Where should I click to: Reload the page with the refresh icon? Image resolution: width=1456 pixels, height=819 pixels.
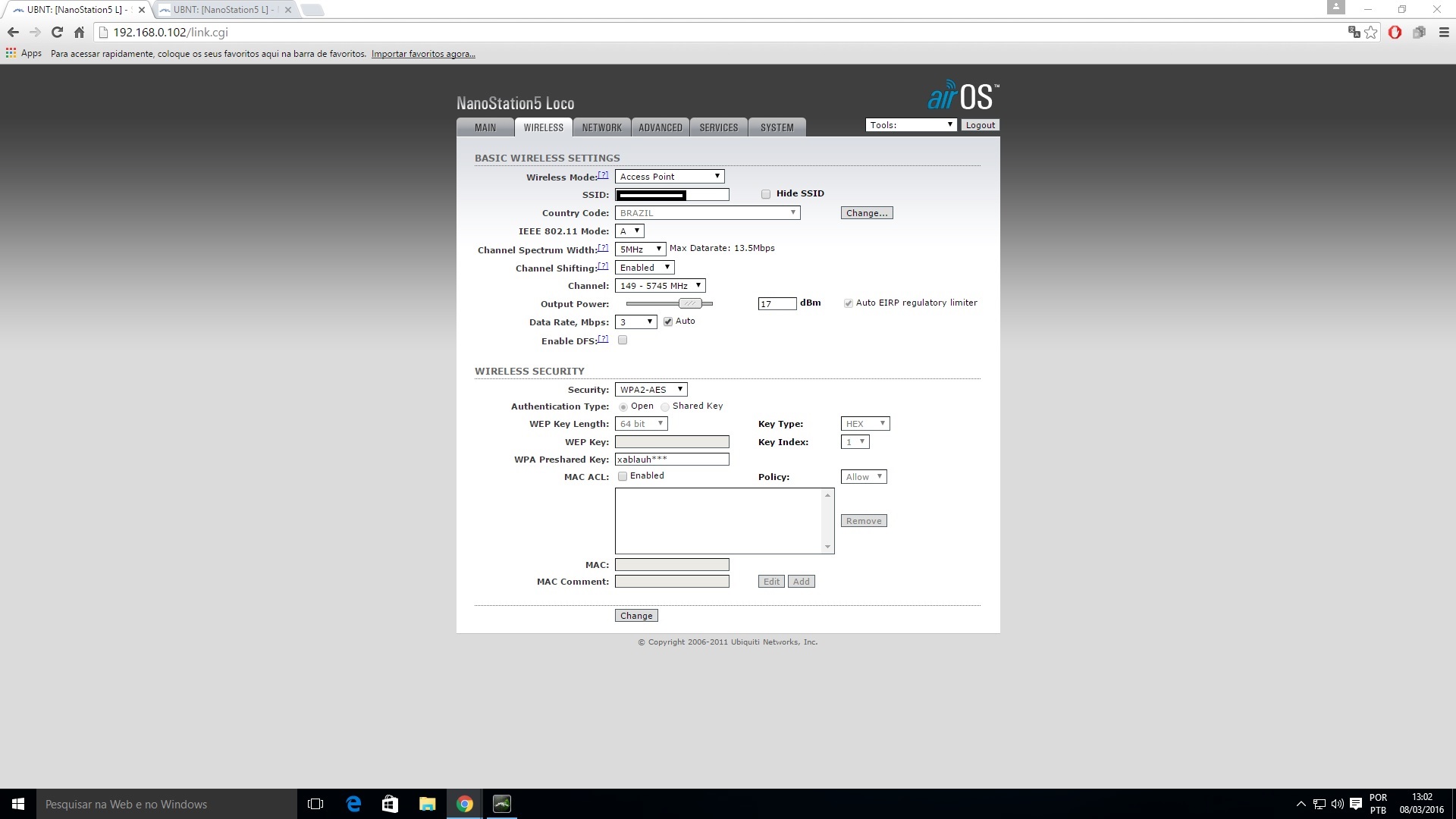(57, 33)
